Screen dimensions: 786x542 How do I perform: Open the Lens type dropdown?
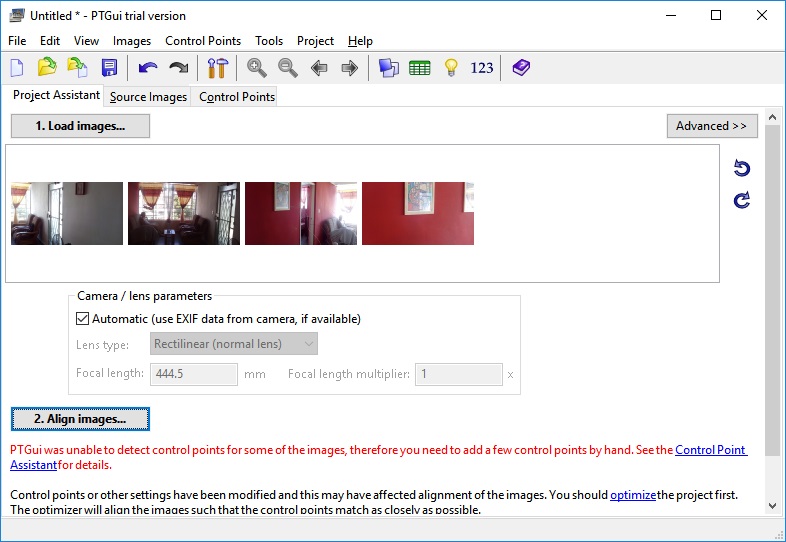pos(234,343)
